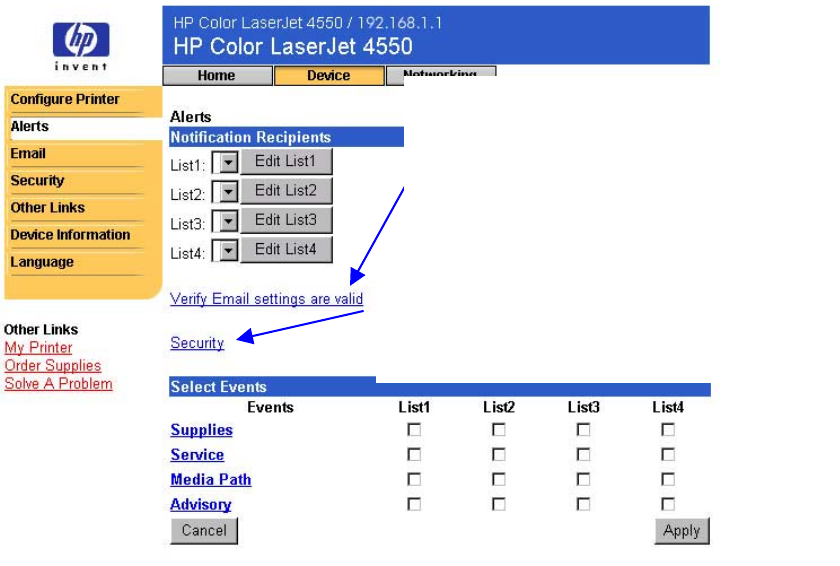The width and height of the screenshot is (840, 566).
Task: Open the Media Path events link
Action: point(211,479)
